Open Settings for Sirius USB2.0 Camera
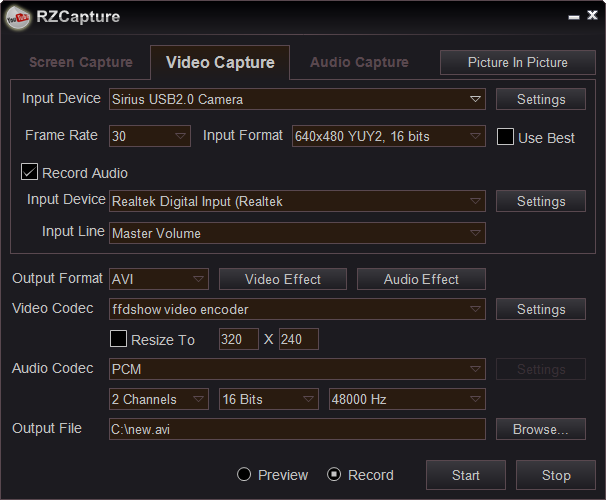 pyautogui.click(x=541, y=99)
